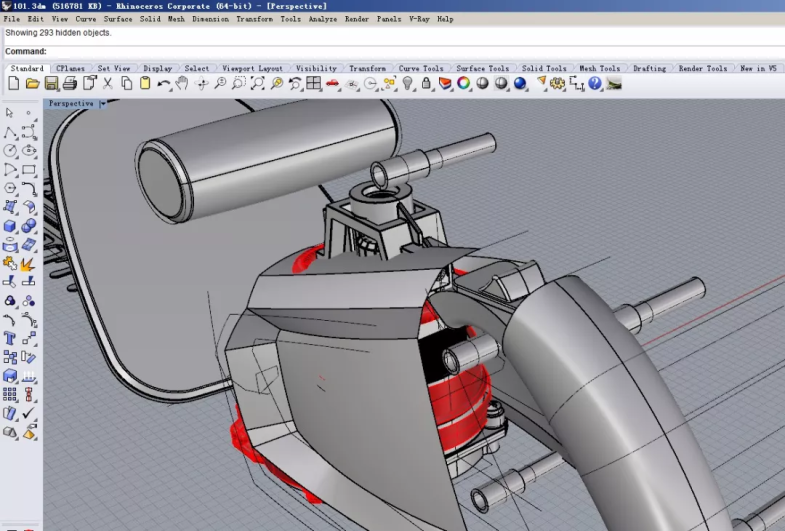Screen dimensions: 785x531
Task: Open the Perspective viewport dropdown arrow
Action: pyautogui.click(x=102, y=104)
